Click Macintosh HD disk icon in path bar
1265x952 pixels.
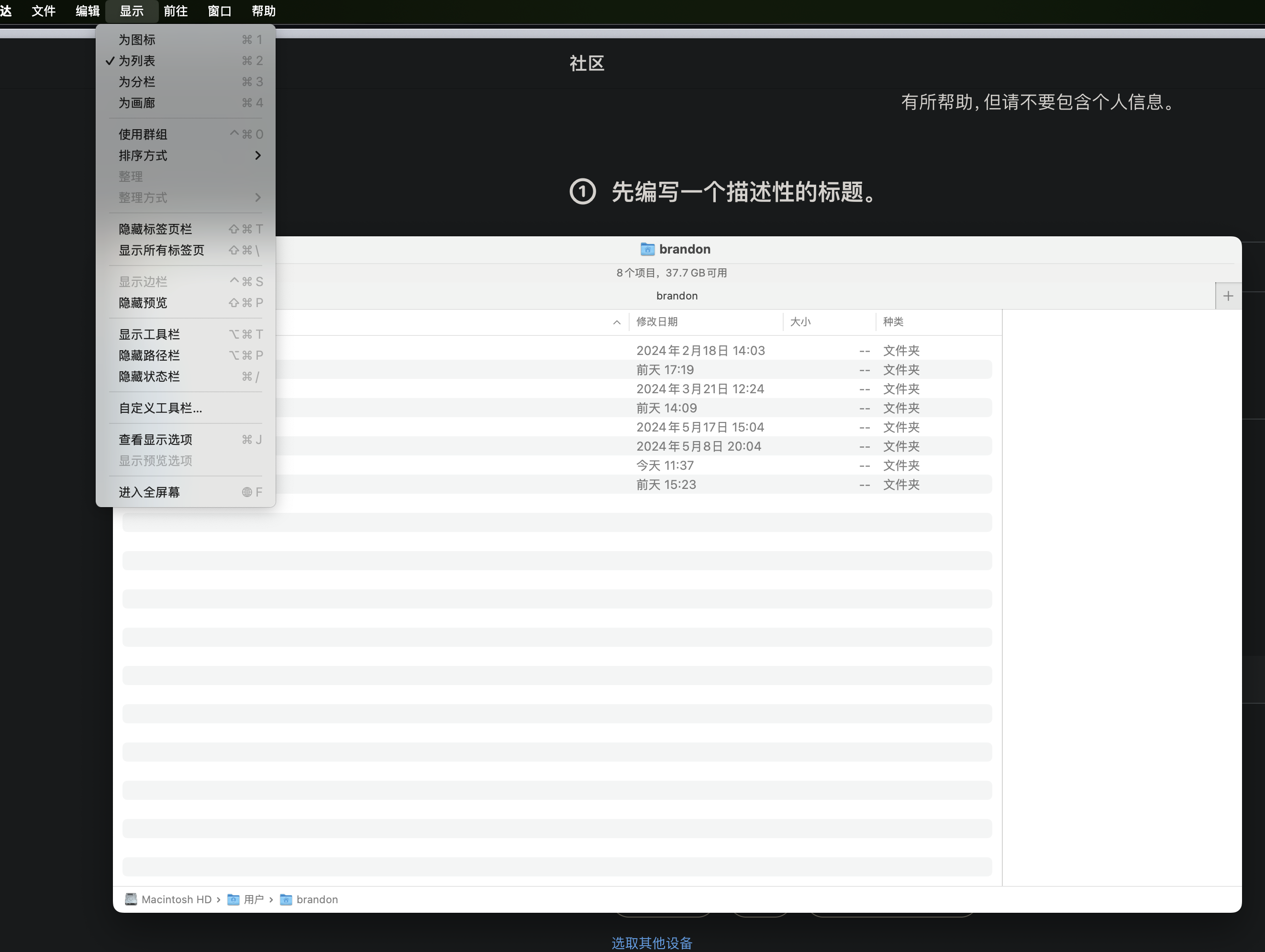(x=131, y=899)
